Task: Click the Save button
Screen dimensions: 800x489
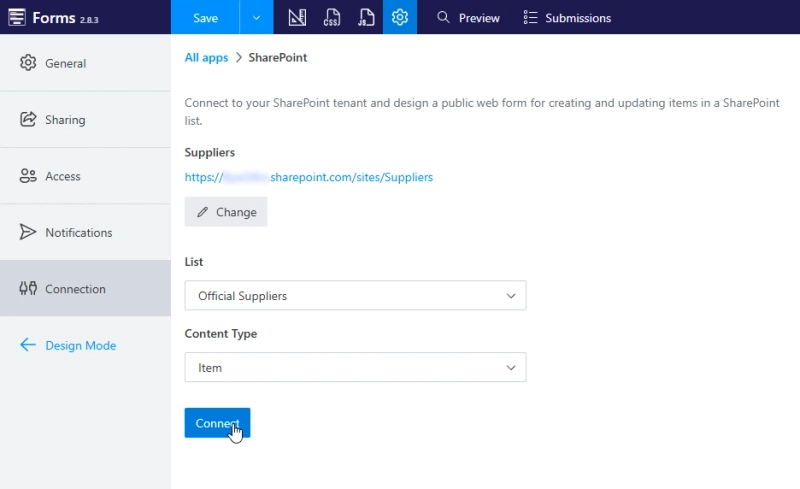Action: 205,17
